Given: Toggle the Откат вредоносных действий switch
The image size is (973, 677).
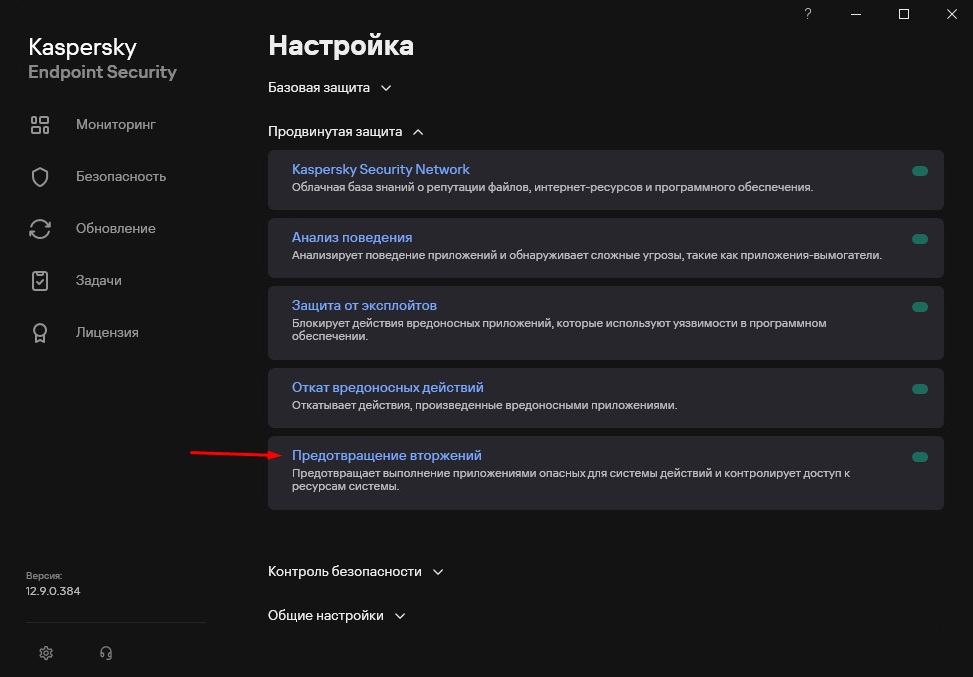Looking at the screenshot, I should pyautogui.click(x=920, y=389).
